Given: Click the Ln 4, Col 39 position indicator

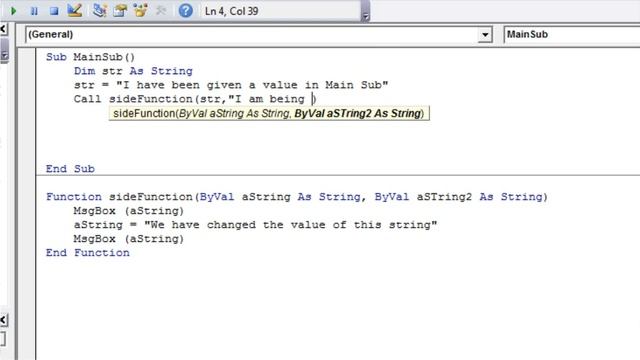Looking at the screenshot, I should point(231,11).
